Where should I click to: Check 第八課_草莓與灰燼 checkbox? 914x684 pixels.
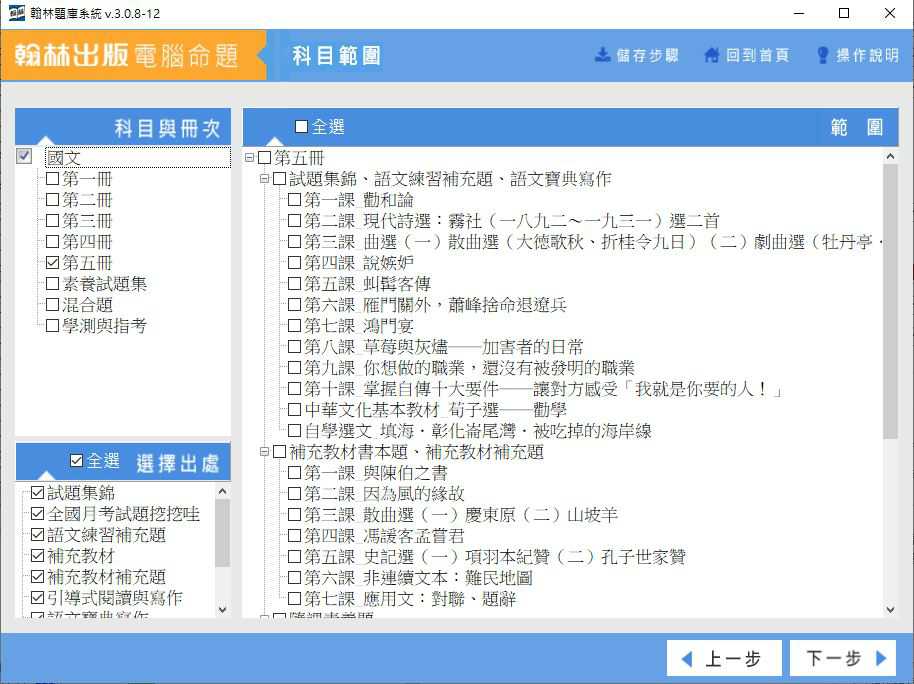click(x=295, y=346)
